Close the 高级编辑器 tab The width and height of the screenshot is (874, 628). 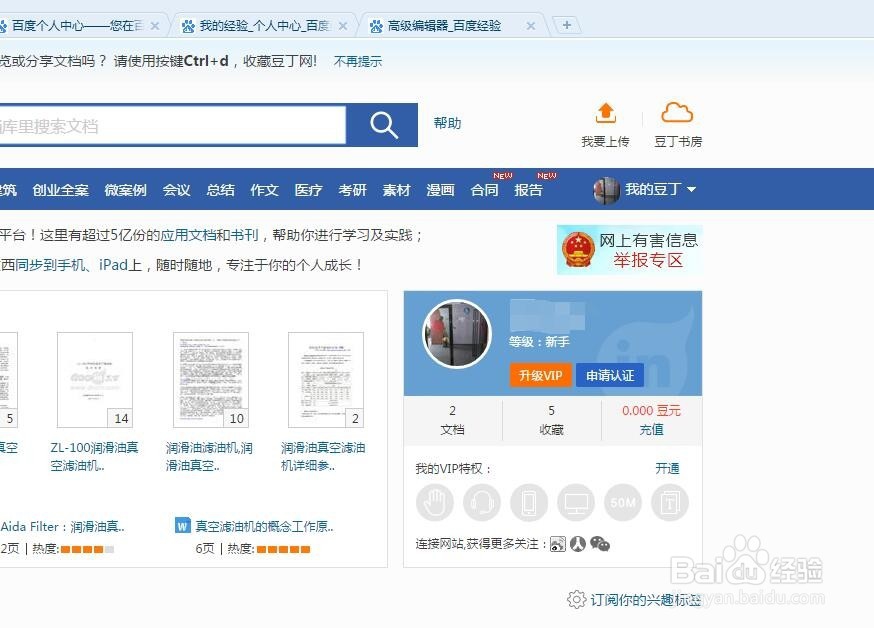(531, 26)
